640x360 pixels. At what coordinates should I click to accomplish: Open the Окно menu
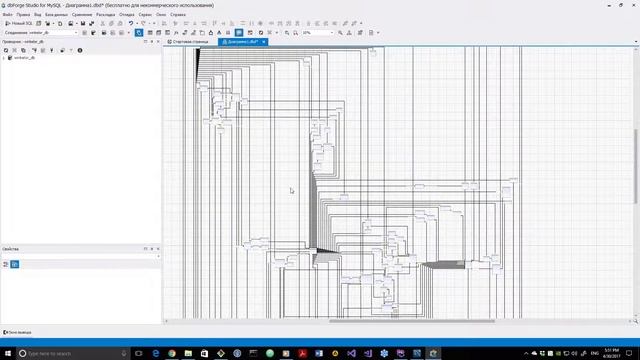[x=161, y=14]
